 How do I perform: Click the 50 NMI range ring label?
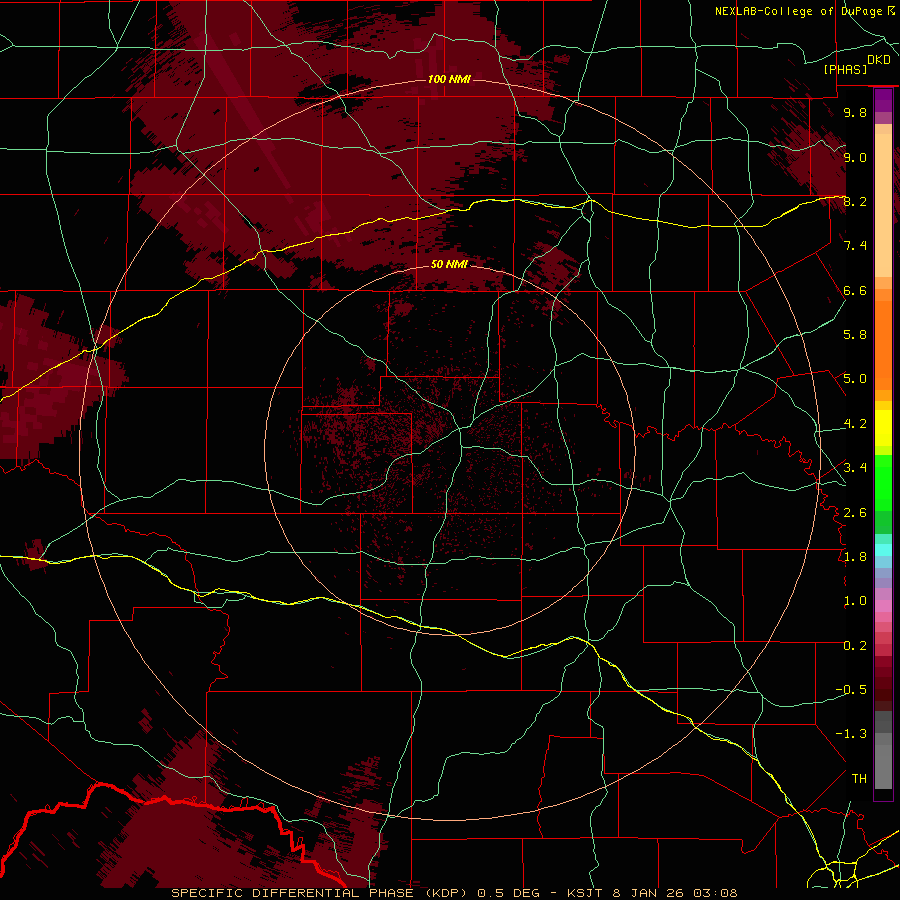[449, 264]
